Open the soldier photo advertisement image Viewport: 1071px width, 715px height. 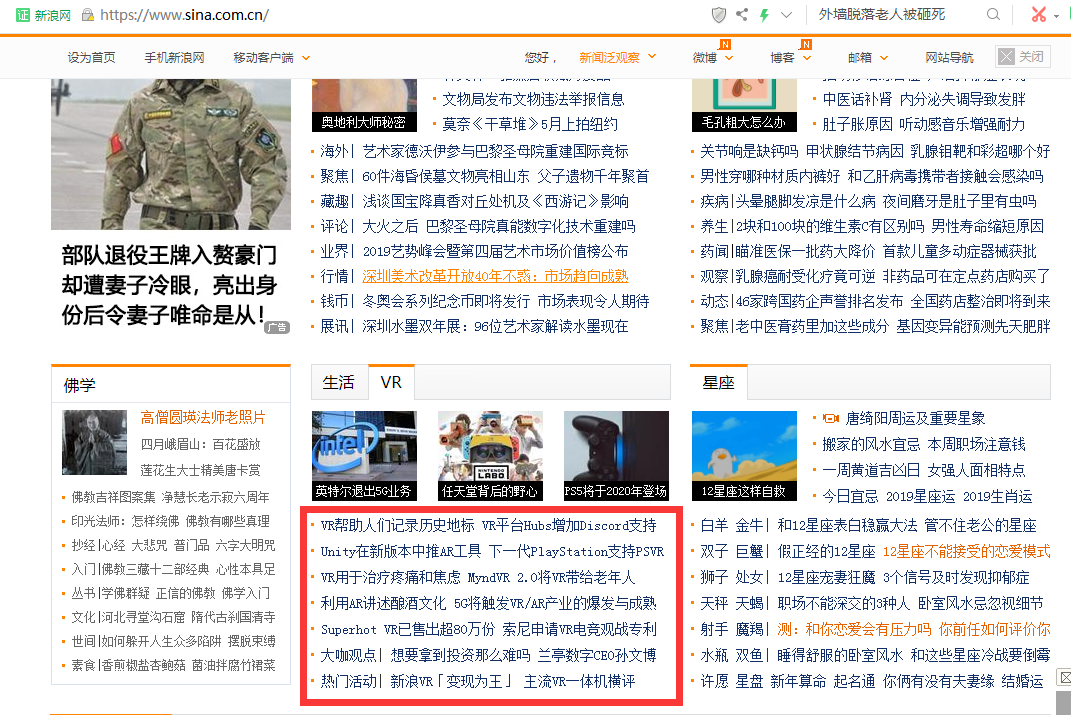click(x=171, y=154)
